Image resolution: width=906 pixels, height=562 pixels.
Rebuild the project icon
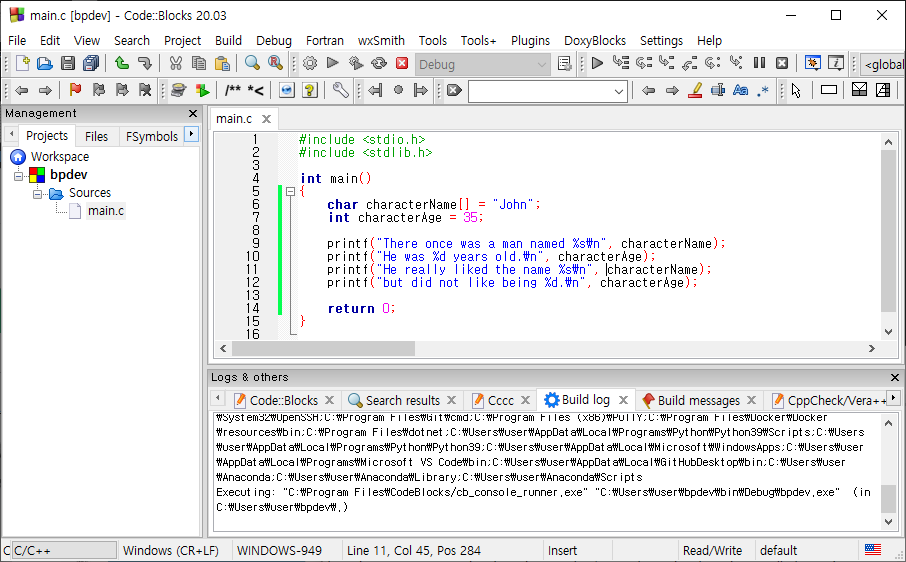pos(379,64)
